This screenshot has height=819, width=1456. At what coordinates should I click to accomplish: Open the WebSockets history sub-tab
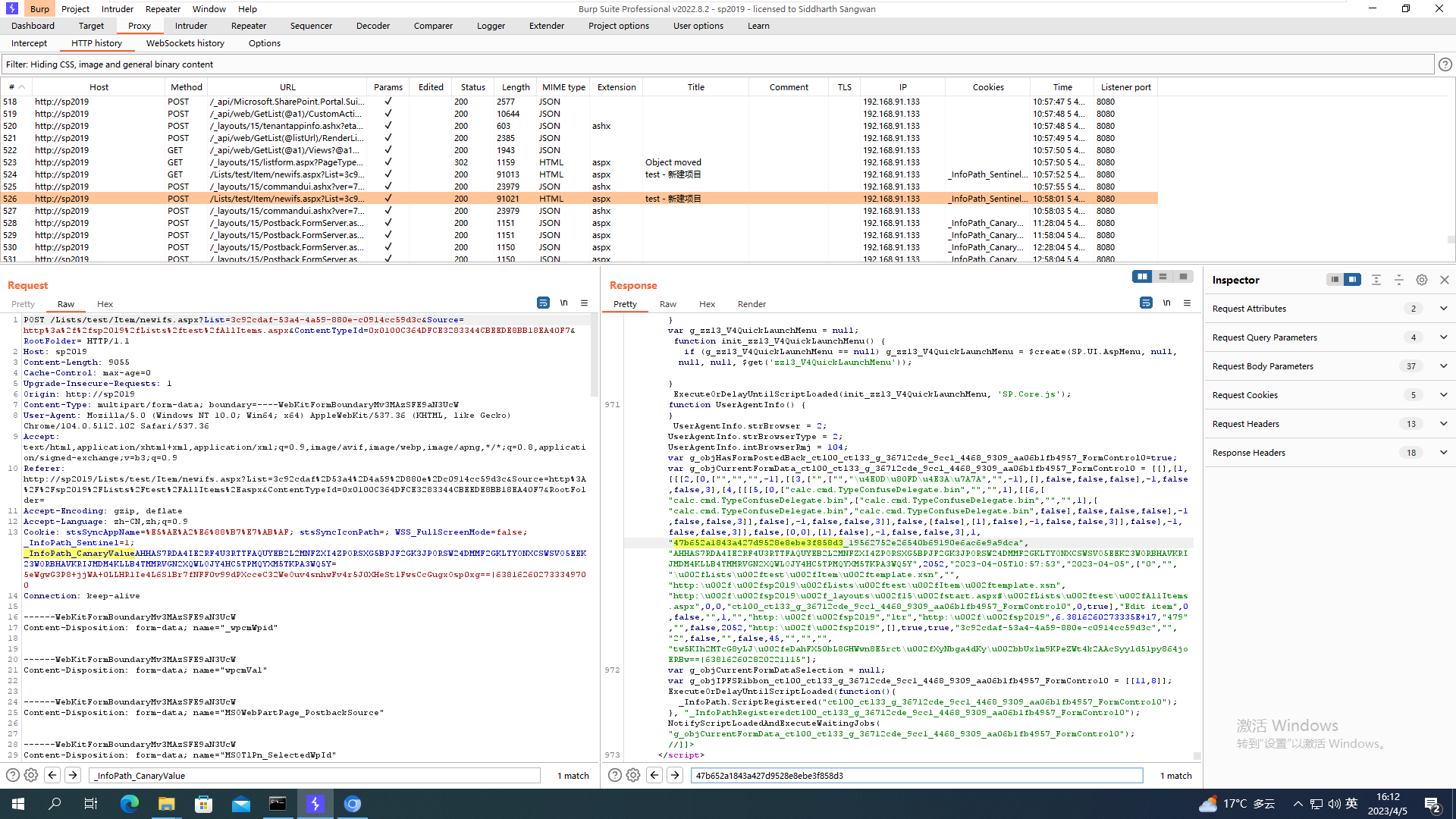(185, 43)
